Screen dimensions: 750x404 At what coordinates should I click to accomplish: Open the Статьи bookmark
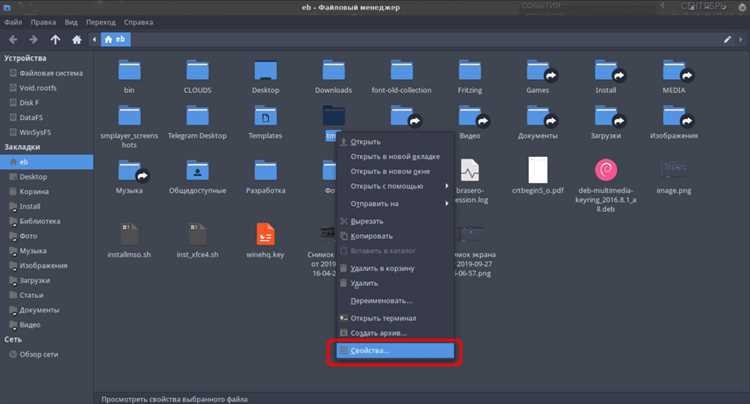47,295
